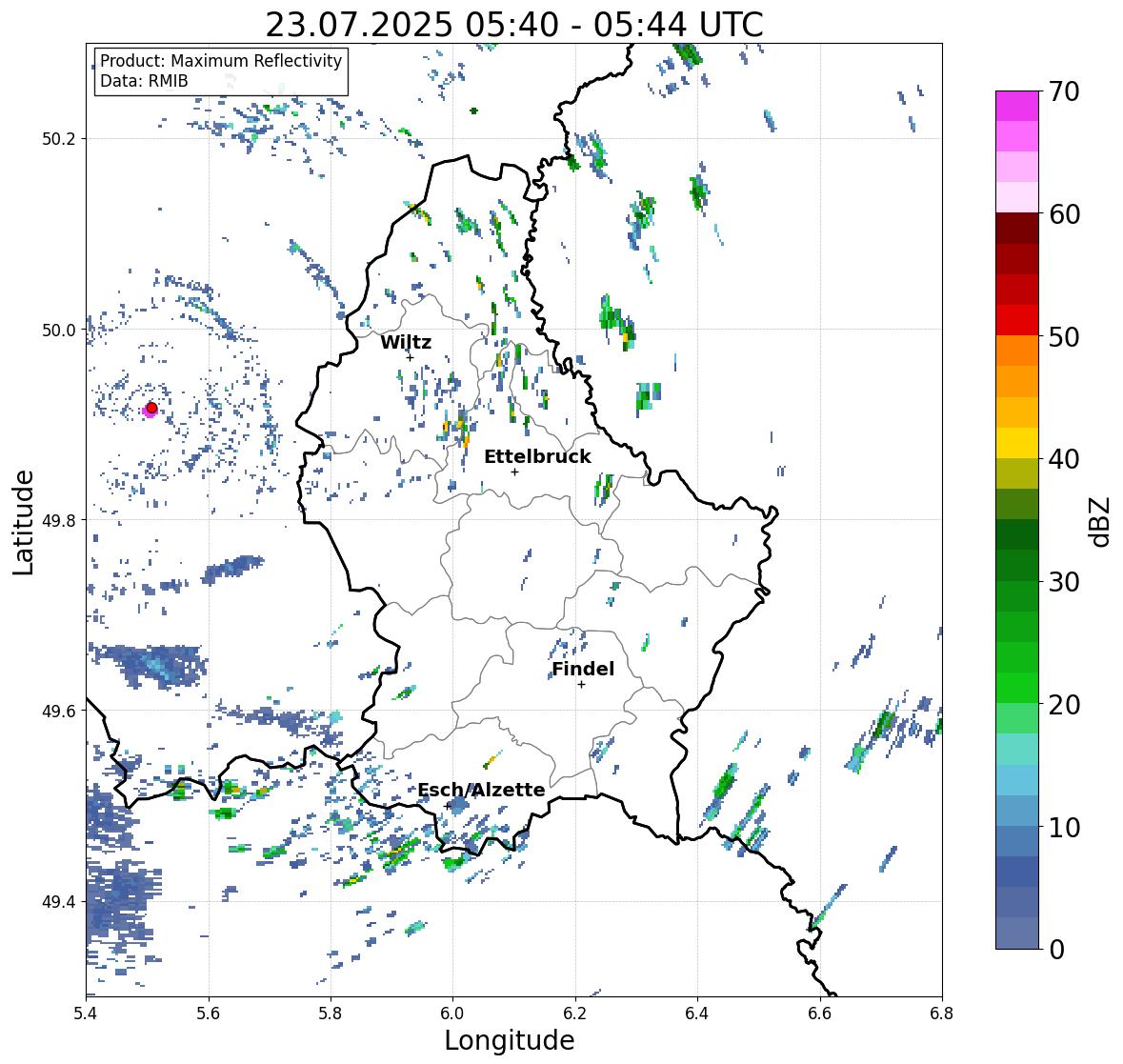Click the 49.8 latitude tick label

pyautogui.click(x=58, y=520)
